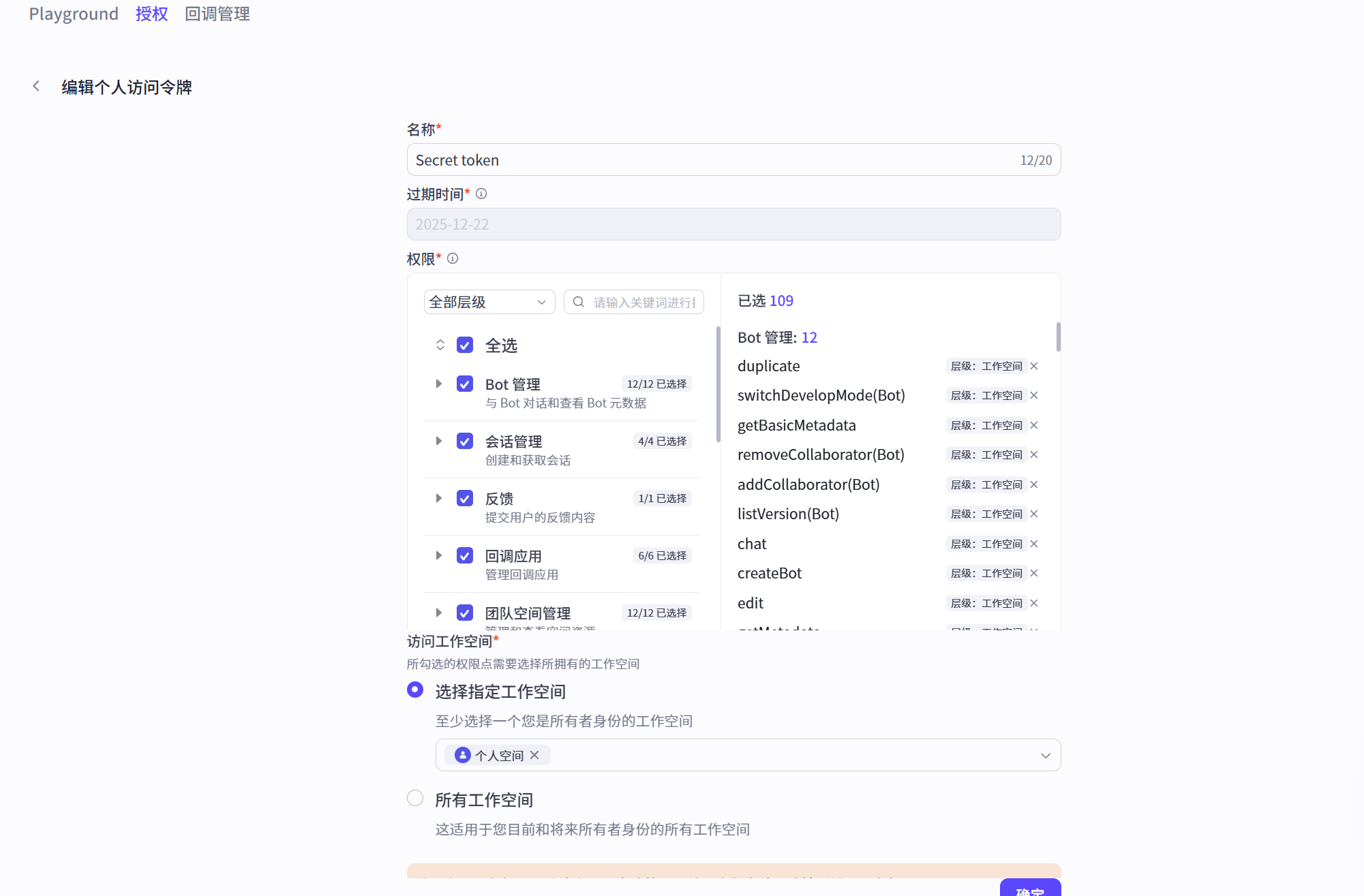
Task: Remove removeCollaborator(Bot) with its X icon
Action: 1034,455
